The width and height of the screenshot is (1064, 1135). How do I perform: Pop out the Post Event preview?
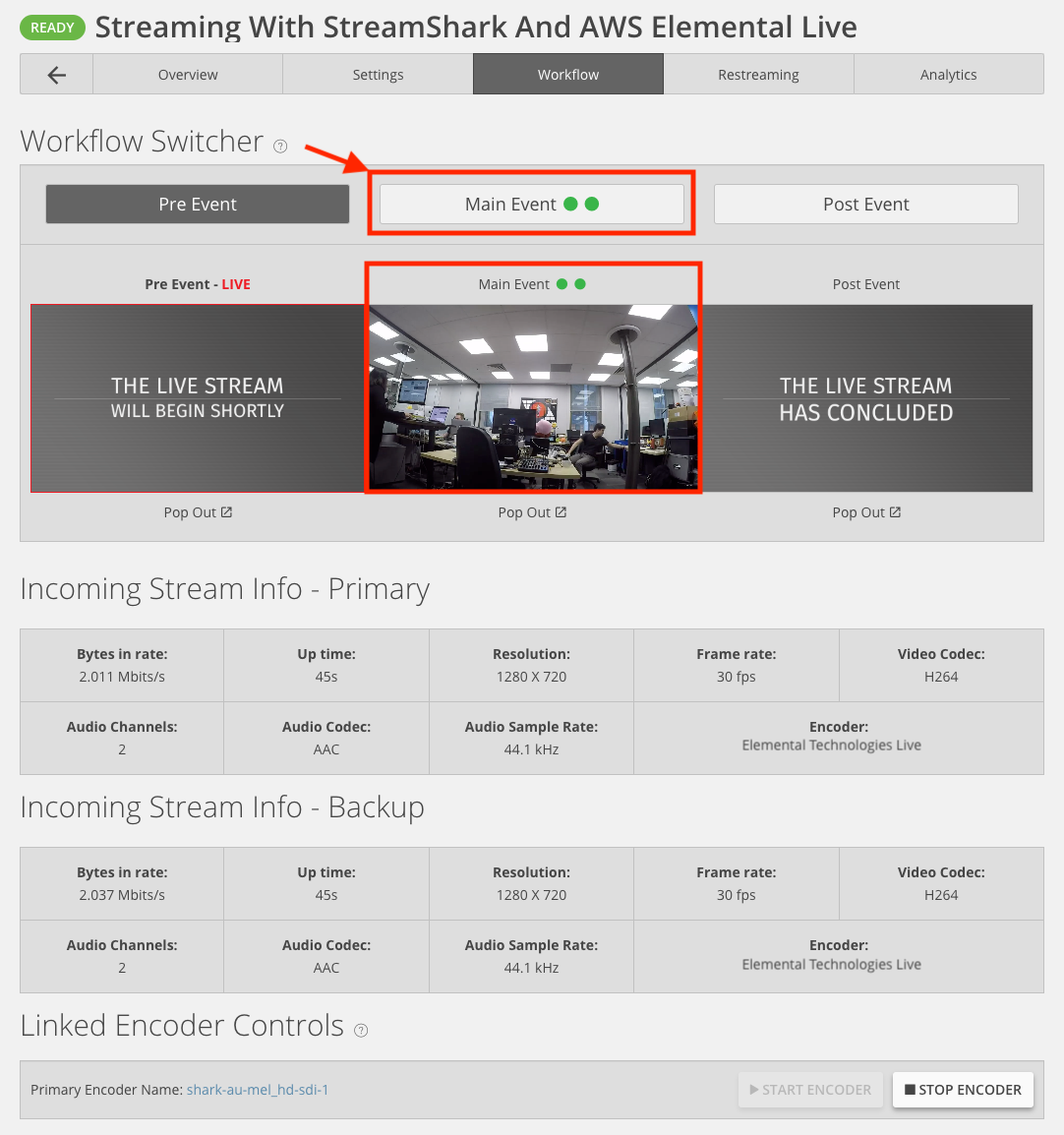click(x=866, y=512)
